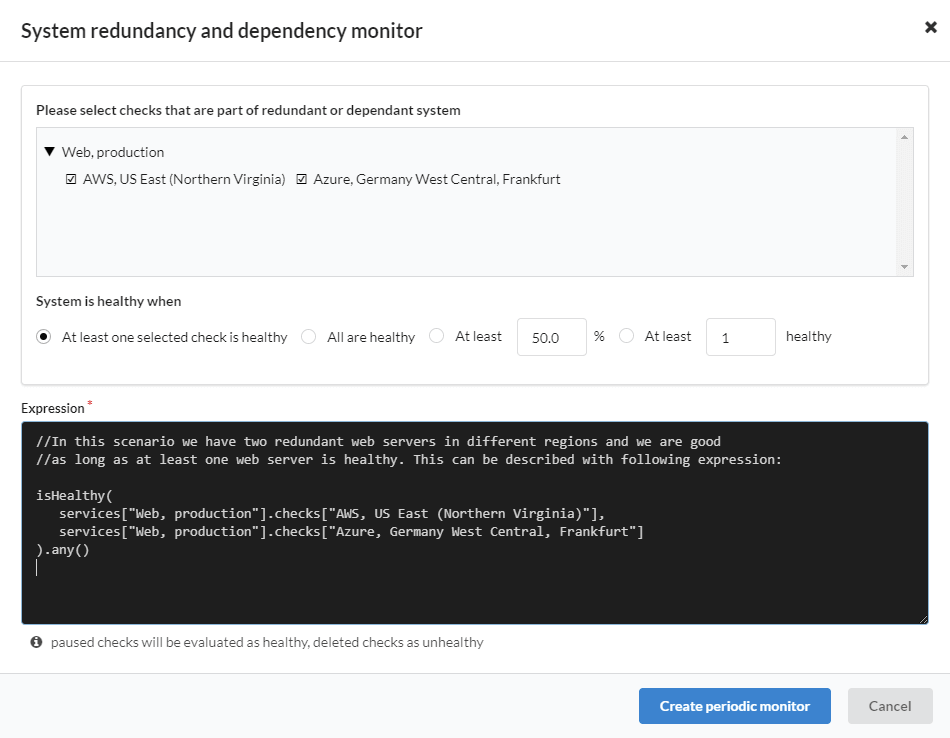
Task: Edit the healthy count field showing 1
Action: (740, 337)
